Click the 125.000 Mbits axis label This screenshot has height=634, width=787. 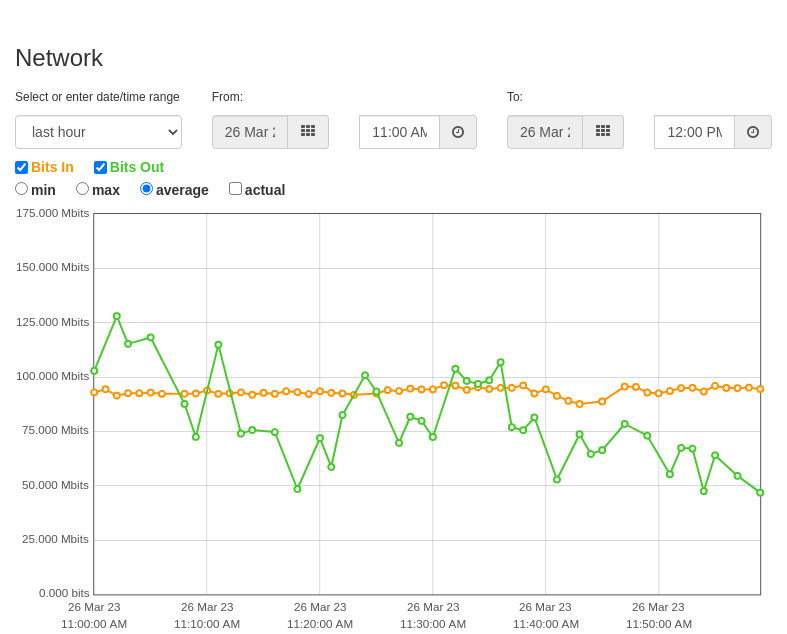point(53,322)
